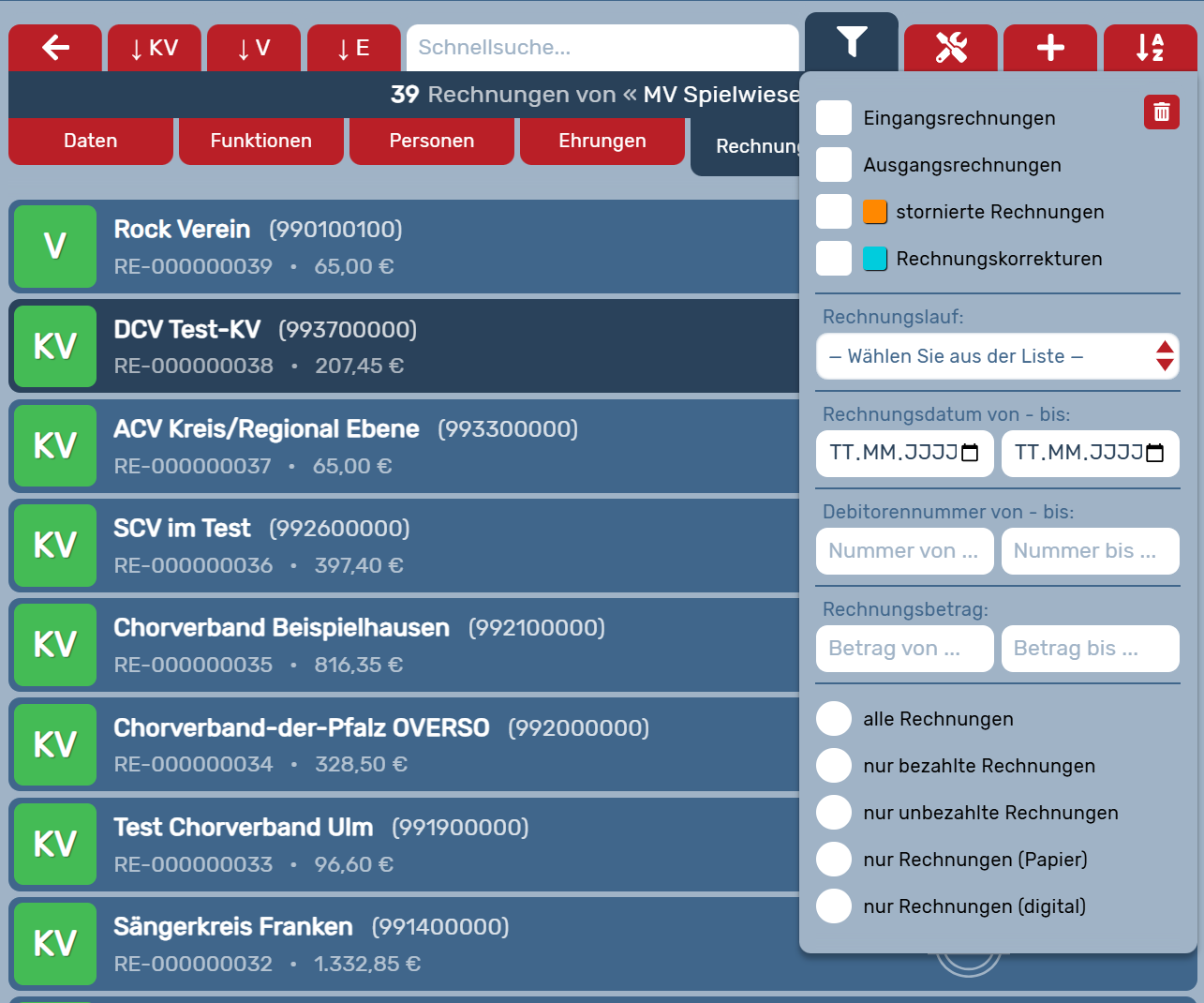Click the ↓ E sort button

353,48
